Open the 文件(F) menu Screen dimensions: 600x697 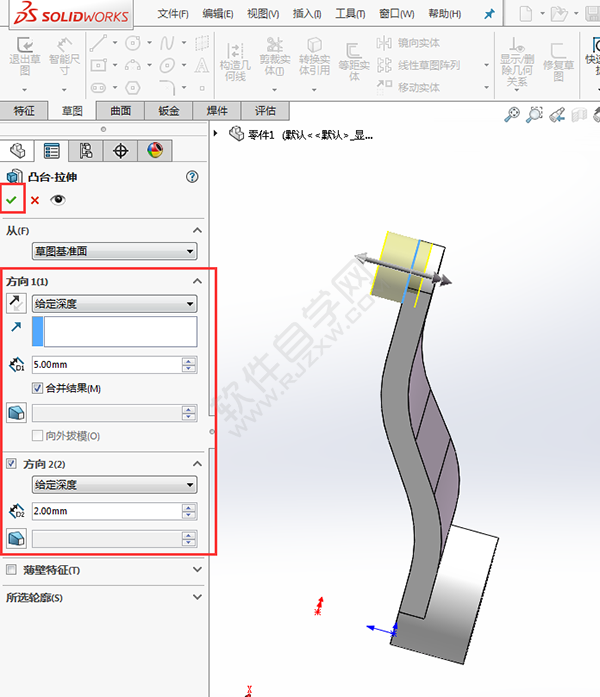[173, 14]
